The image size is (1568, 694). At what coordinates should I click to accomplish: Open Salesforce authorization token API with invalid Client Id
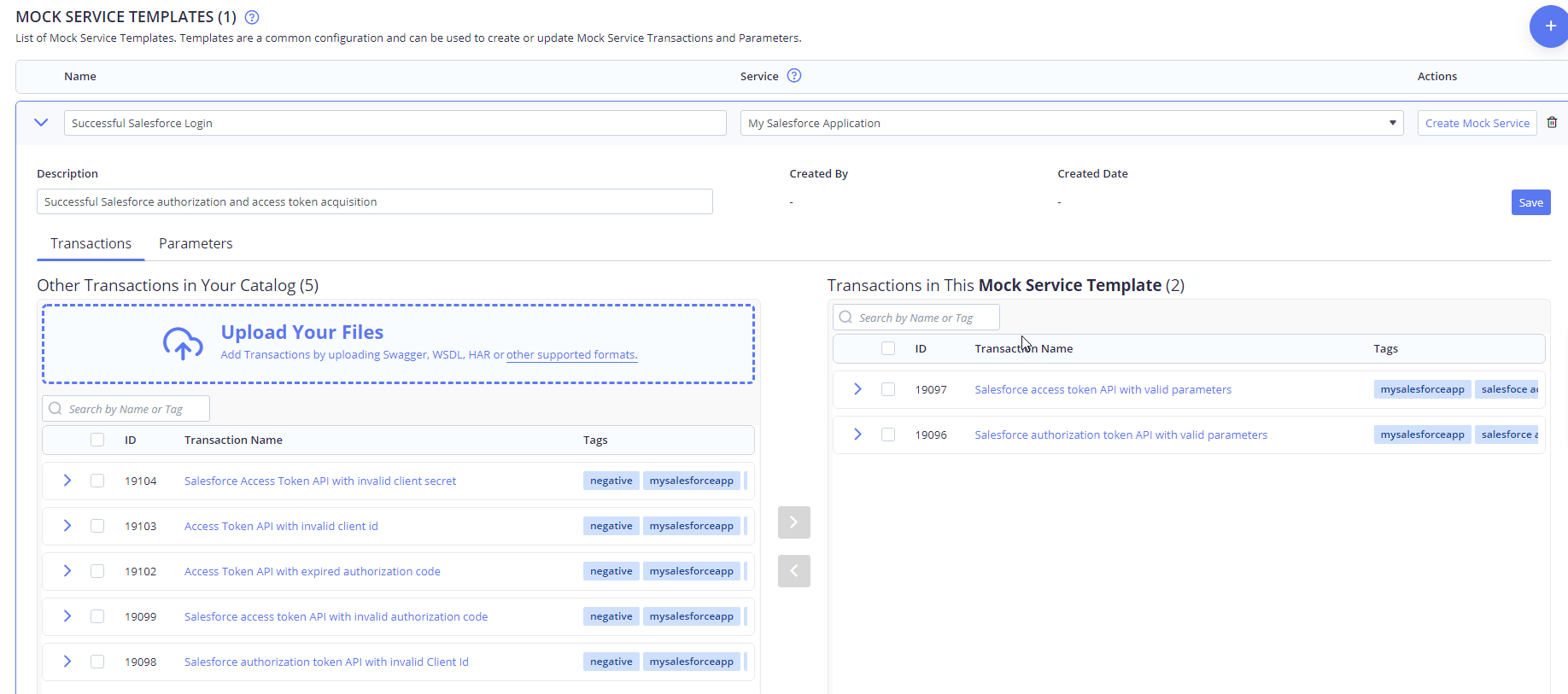pos(326,662)
